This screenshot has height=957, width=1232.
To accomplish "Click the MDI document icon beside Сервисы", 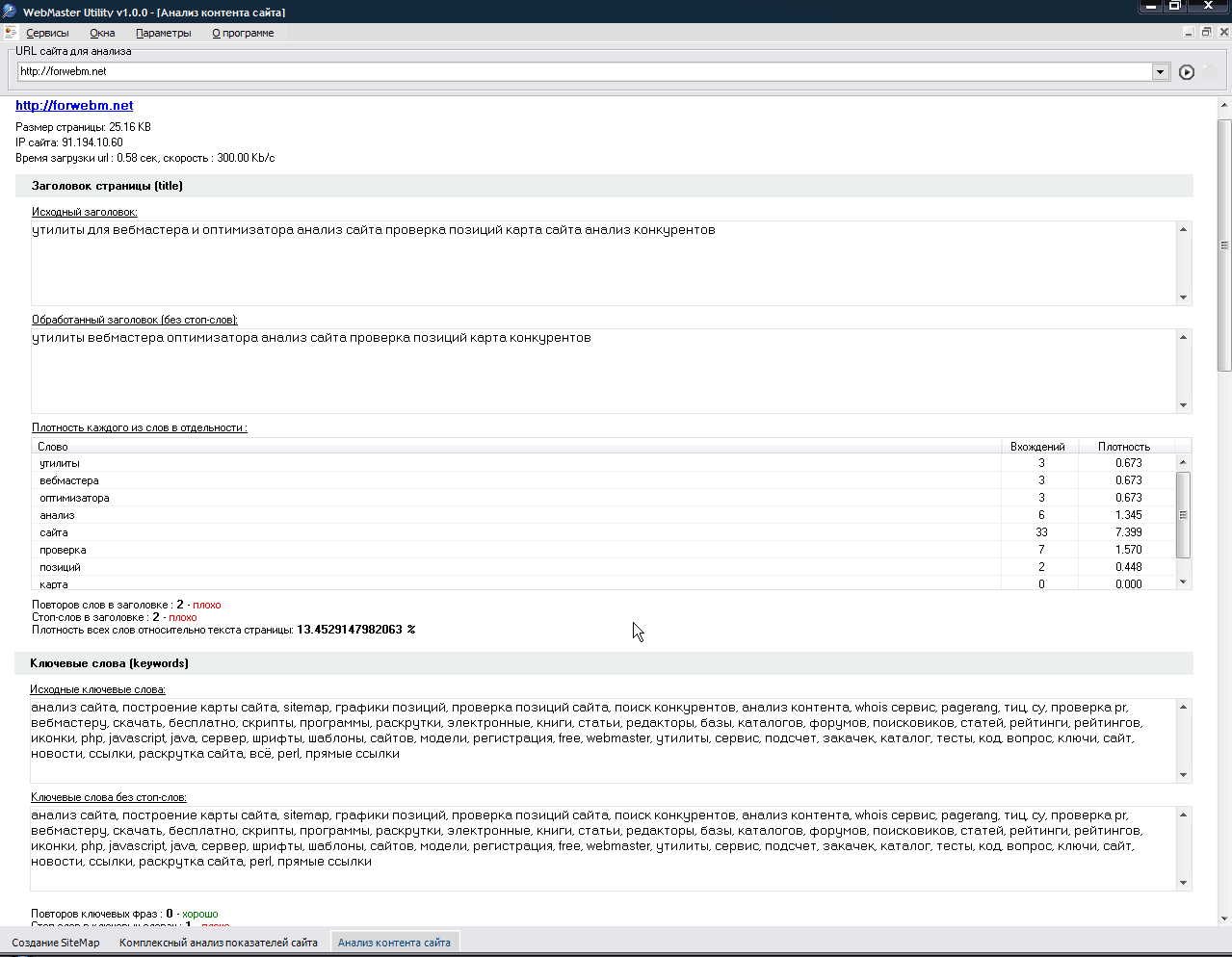I will [x=11, y=33].
